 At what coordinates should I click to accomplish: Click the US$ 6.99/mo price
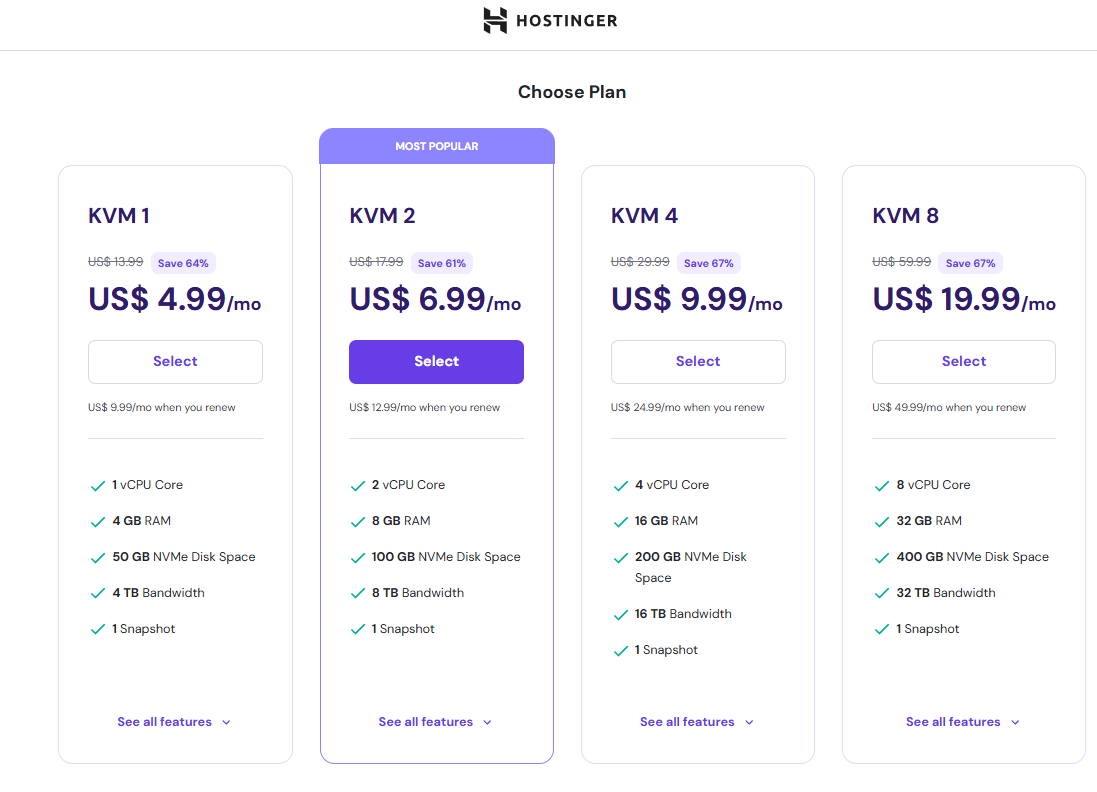pyautogui.click(x=435, y=299)
